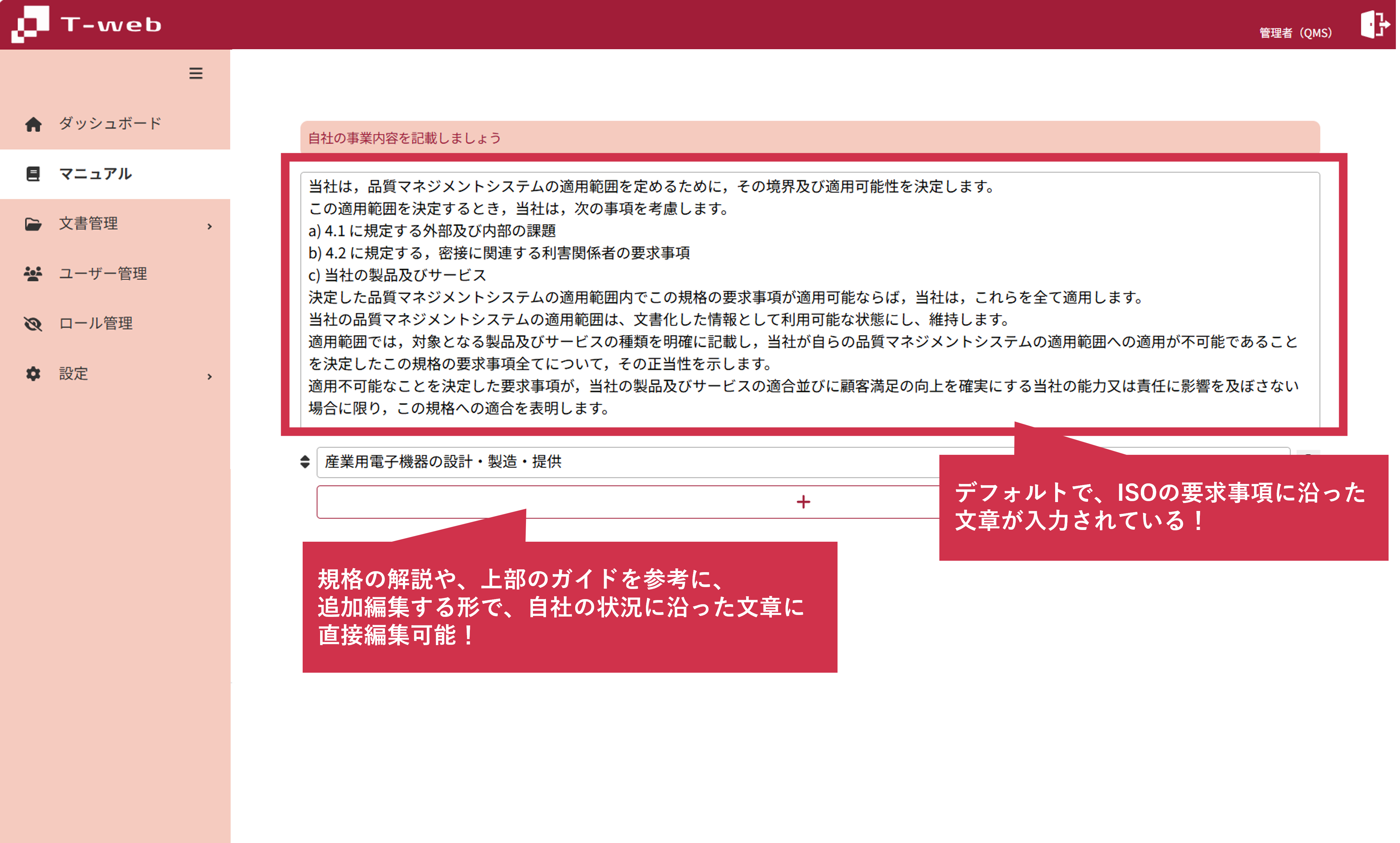Viewport: 1400px width, 843px height.
Task: Expand the 文書管理 submenu chevron
Action: [x=210, y=226]
